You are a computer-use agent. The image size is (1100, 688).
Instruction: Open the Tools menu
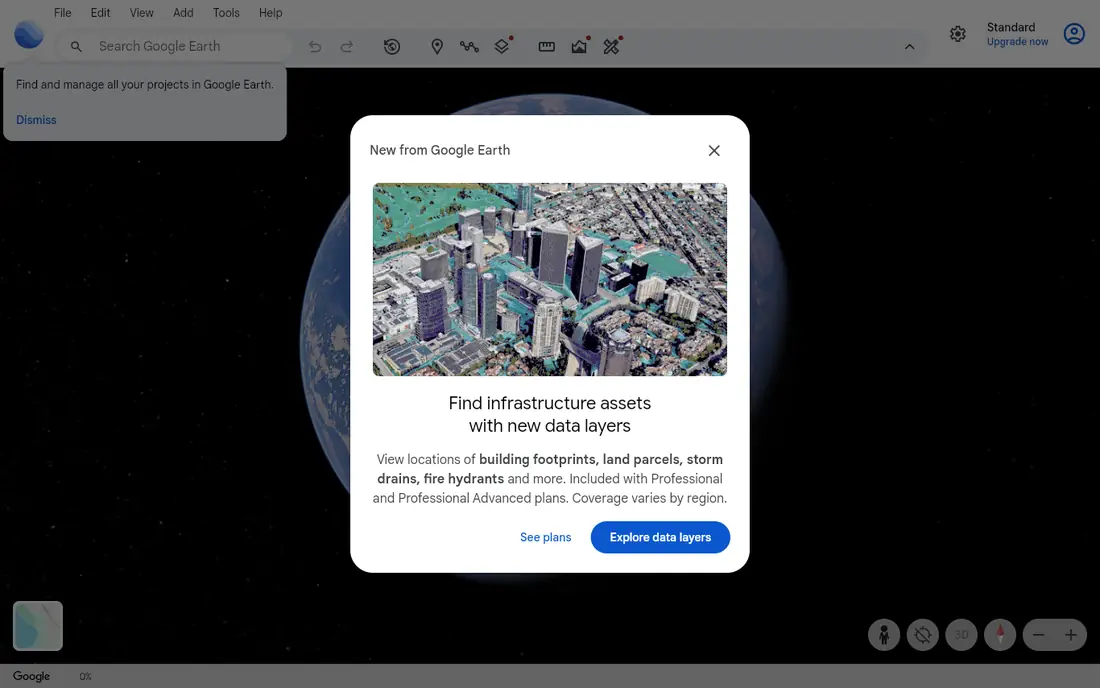(x=226, y=13)
